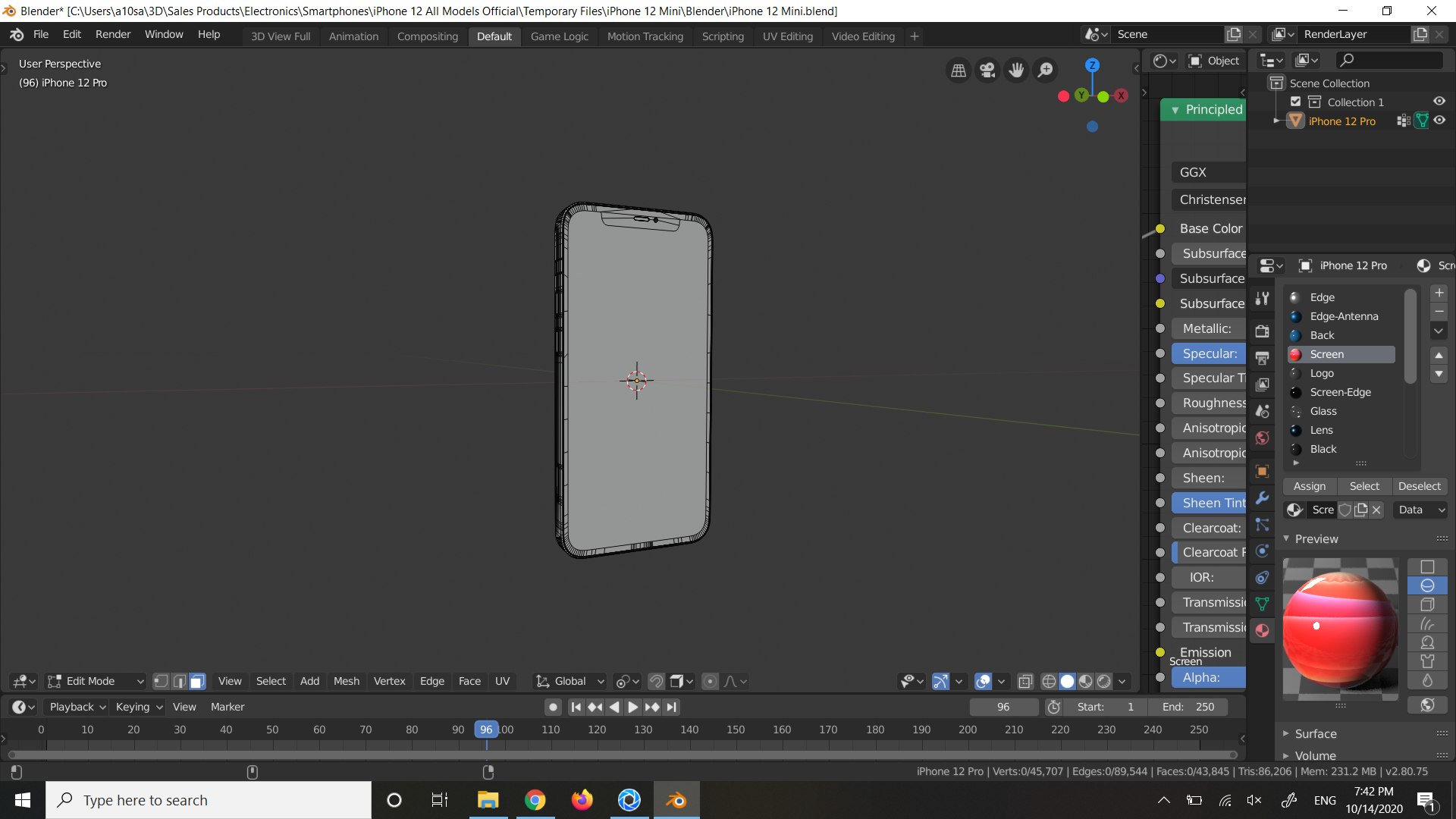Uncheck the Collection 1 checkbox
Image resolution: width=1456 pixels, height=819 pixels.
point(1295,102)
